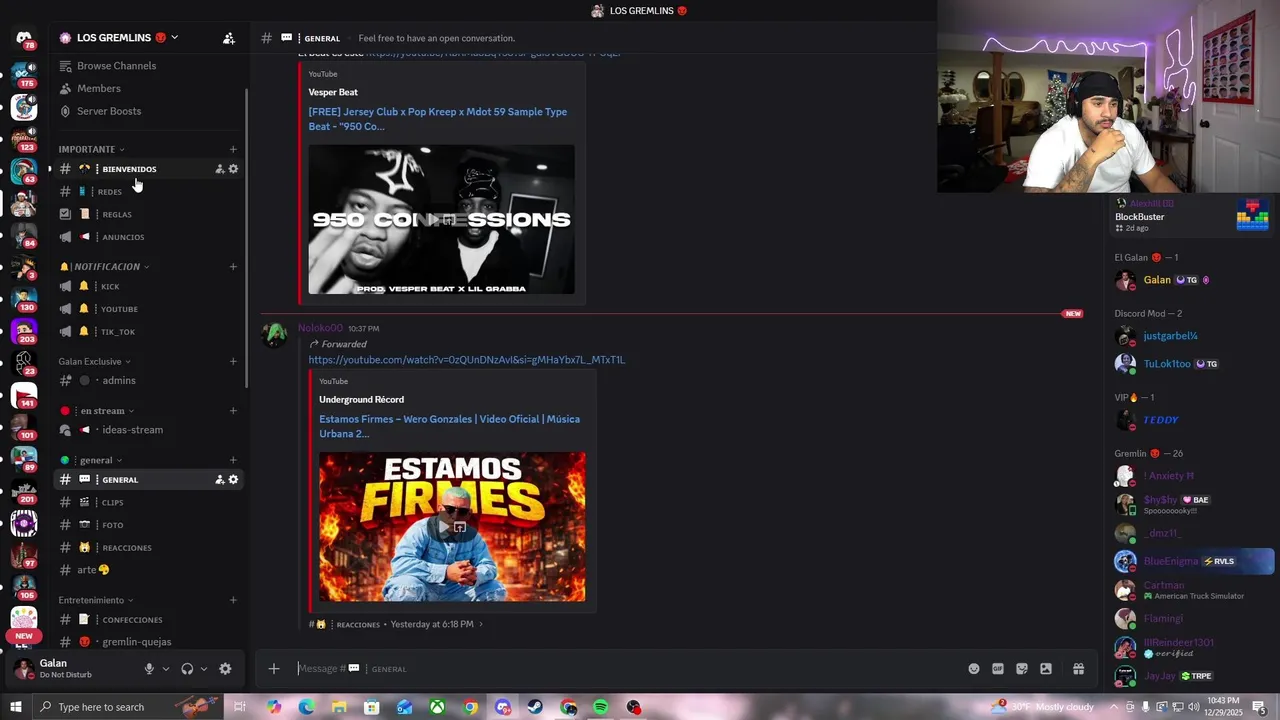Image resolution: width=1280 pixels, height=720 pixels.
Task: Open Members page
Action: (148, 89)
